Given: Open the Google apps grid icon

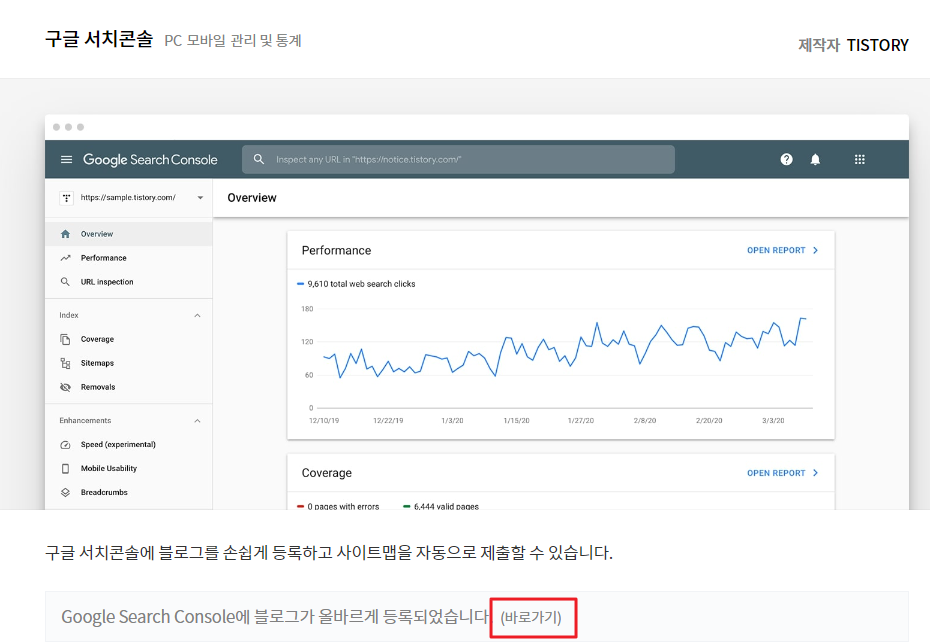Looking at the screenshot, I should (859, 159).
